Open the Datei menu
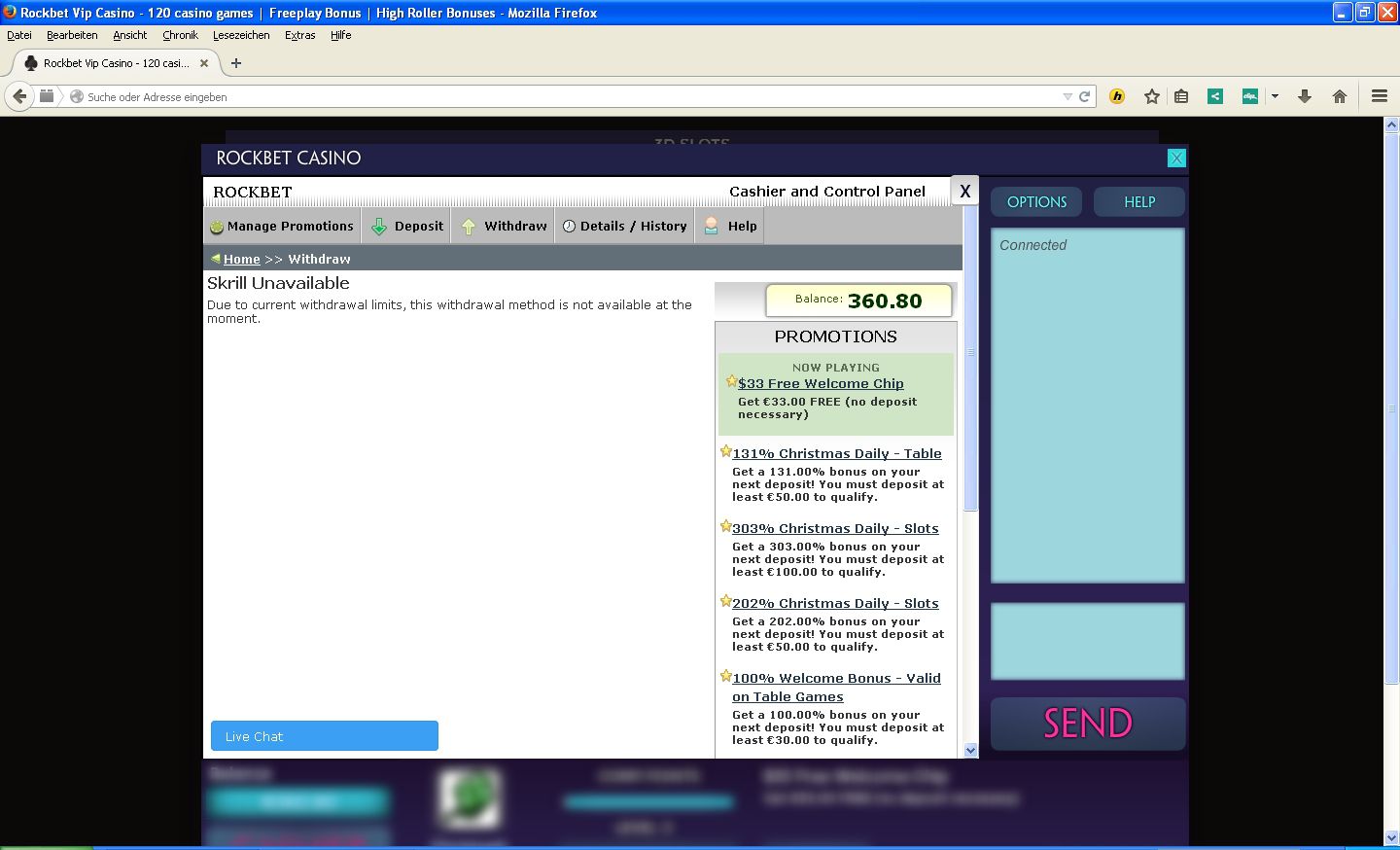Viewport: 1400px width, 850px height. (19, 35)
